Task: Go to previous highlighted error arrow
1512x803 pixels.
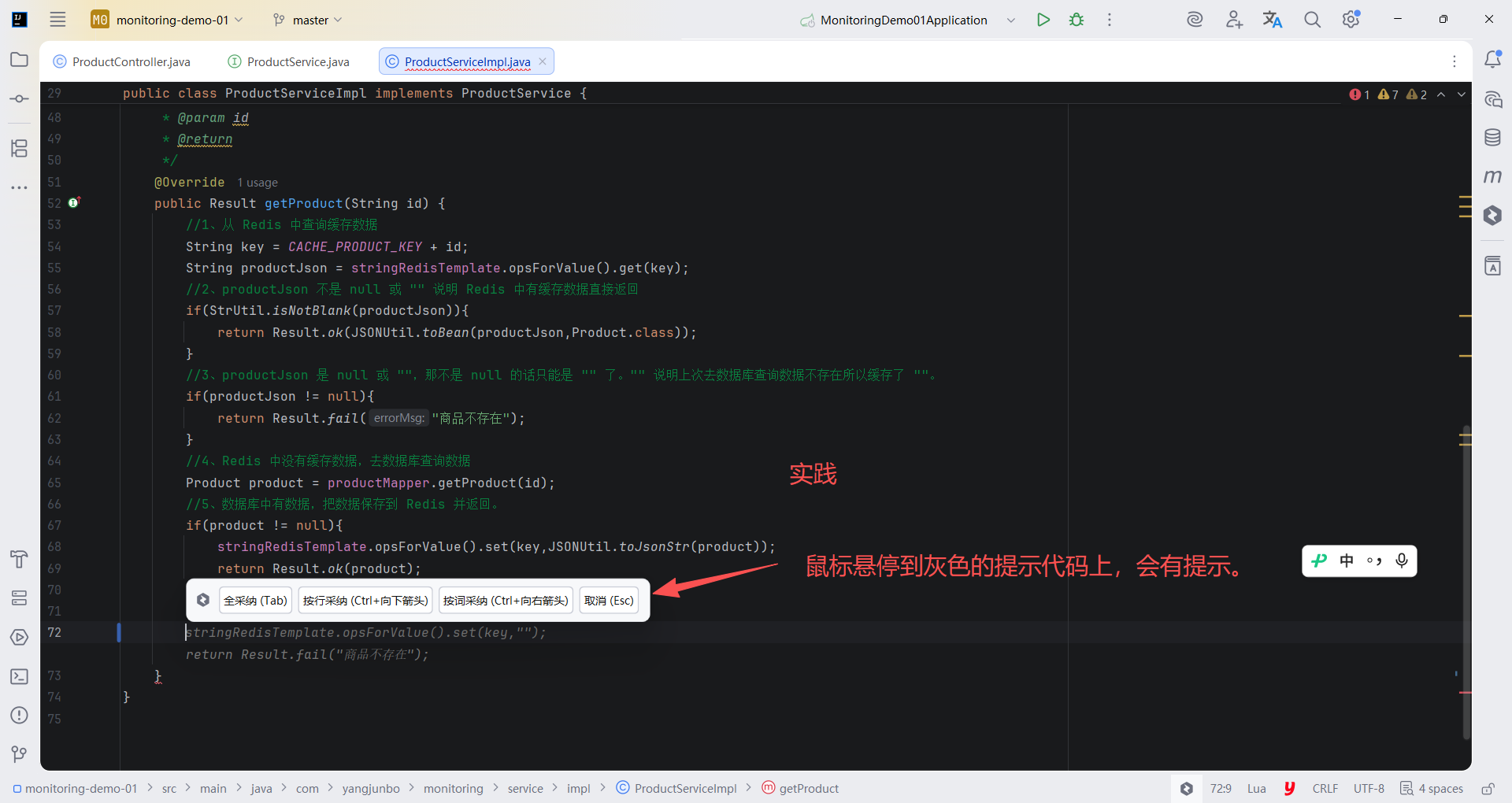Action: [x=1441, y=94]
